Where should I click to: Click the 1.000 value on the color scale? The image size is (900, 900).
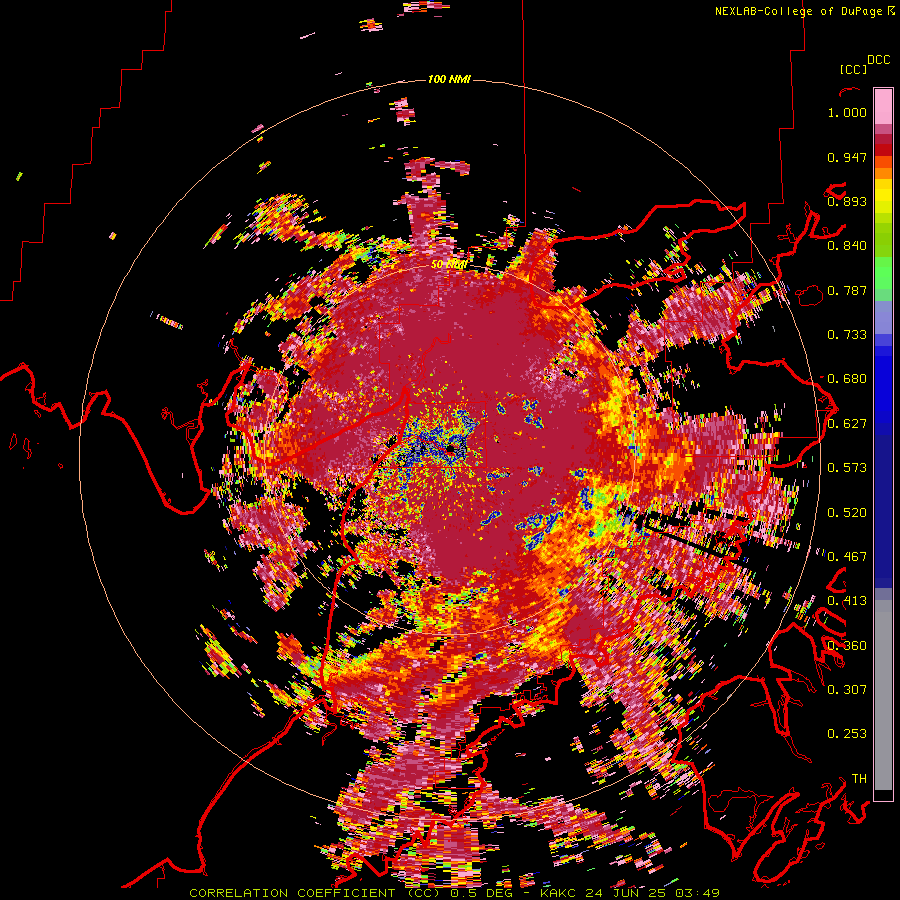click(x=847, y=112)
